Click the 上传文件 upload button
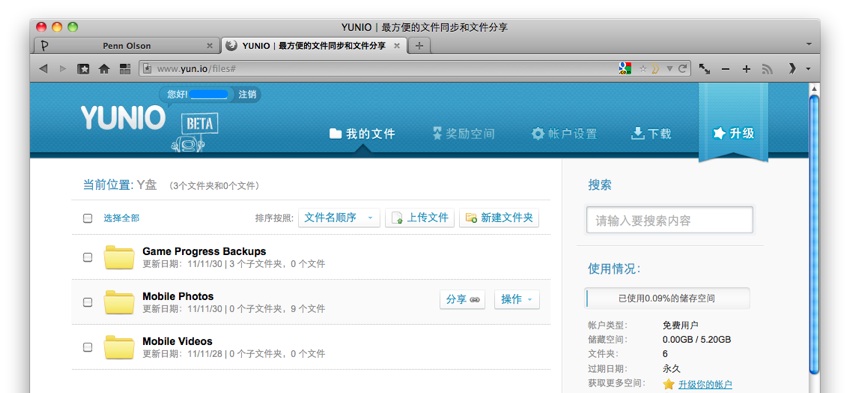Image resolution: width=850 pixels, height=393 pixels. point(420,217)
